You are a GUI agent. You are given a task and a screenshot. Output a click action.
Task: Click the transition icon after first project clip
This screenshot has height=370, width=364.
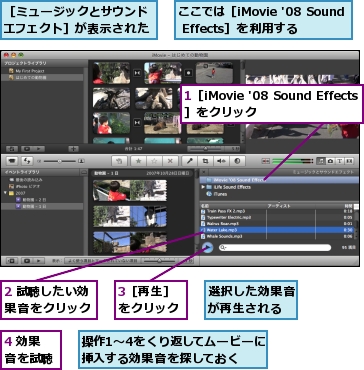pos(137,73)
